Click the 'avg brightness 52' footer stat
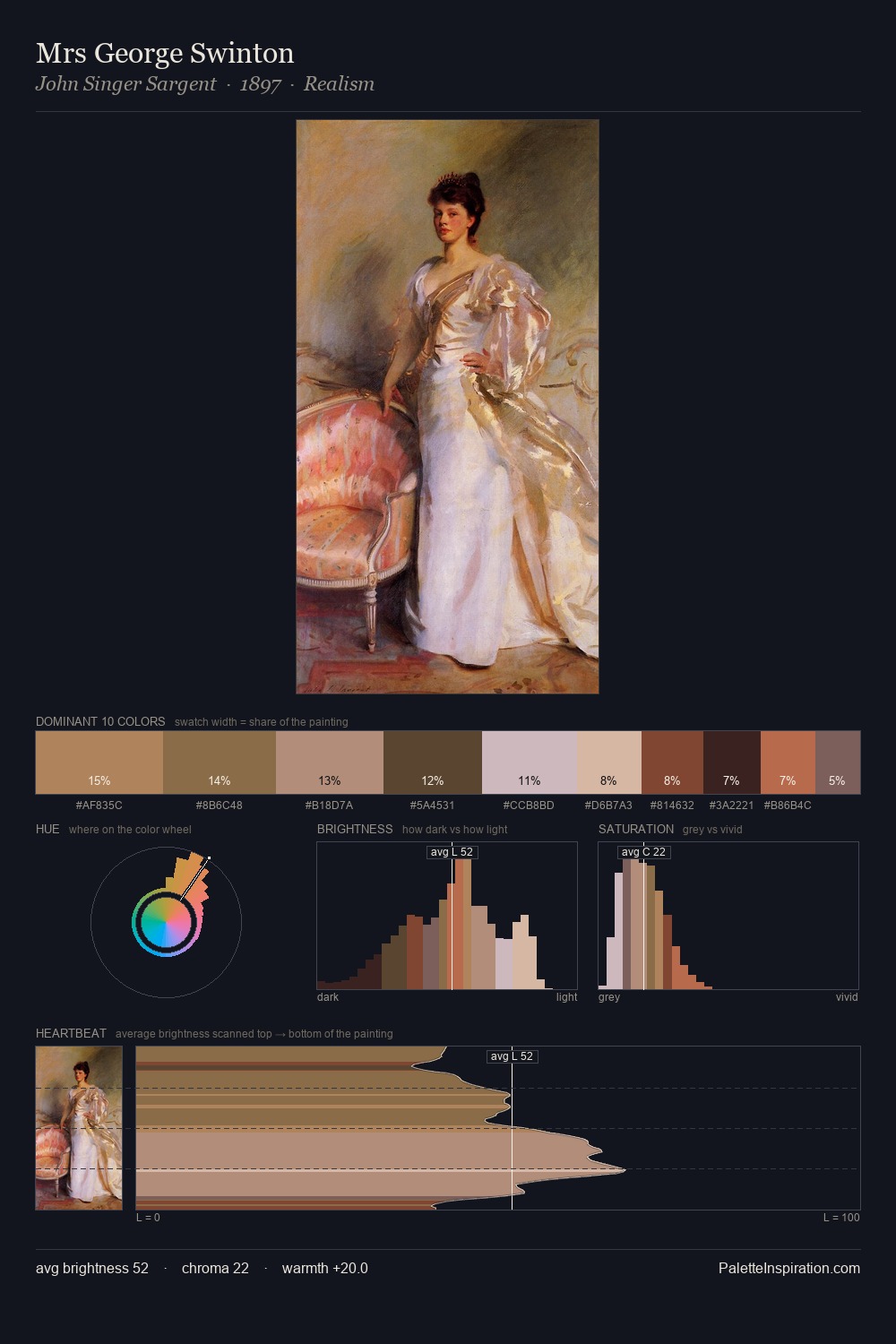This screenshot has width=896, height=1344. pos(92,1268)
